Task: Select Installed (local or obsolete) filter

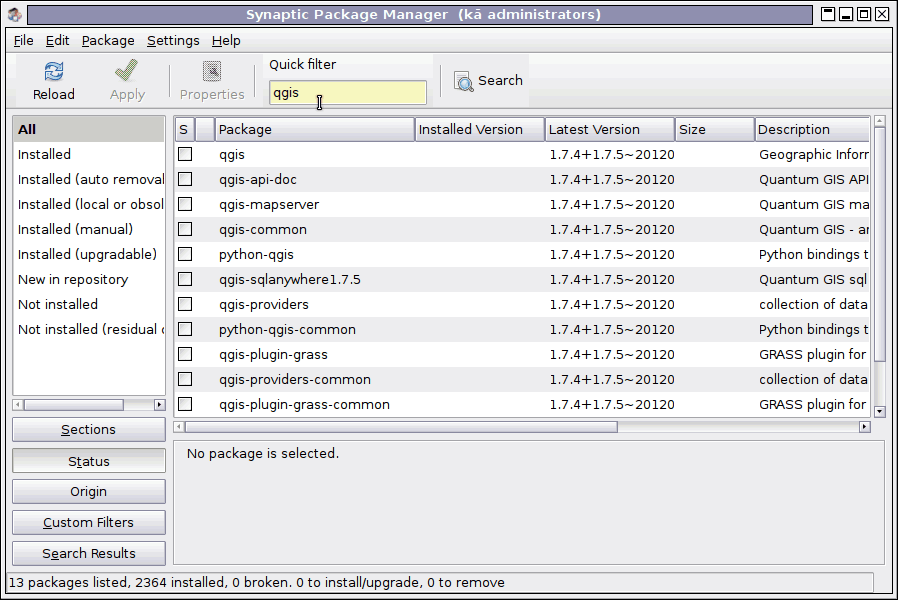Action: pos(89,204)
